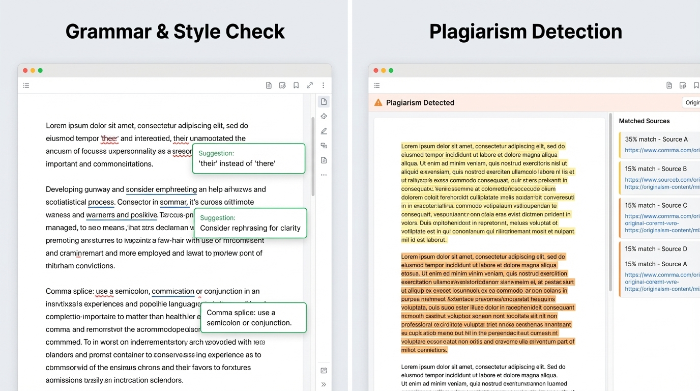This screenshot has height=391, width=700.
Task: Click underlined word 'commication' in third paragraph
Action: [x=173, y=291]
